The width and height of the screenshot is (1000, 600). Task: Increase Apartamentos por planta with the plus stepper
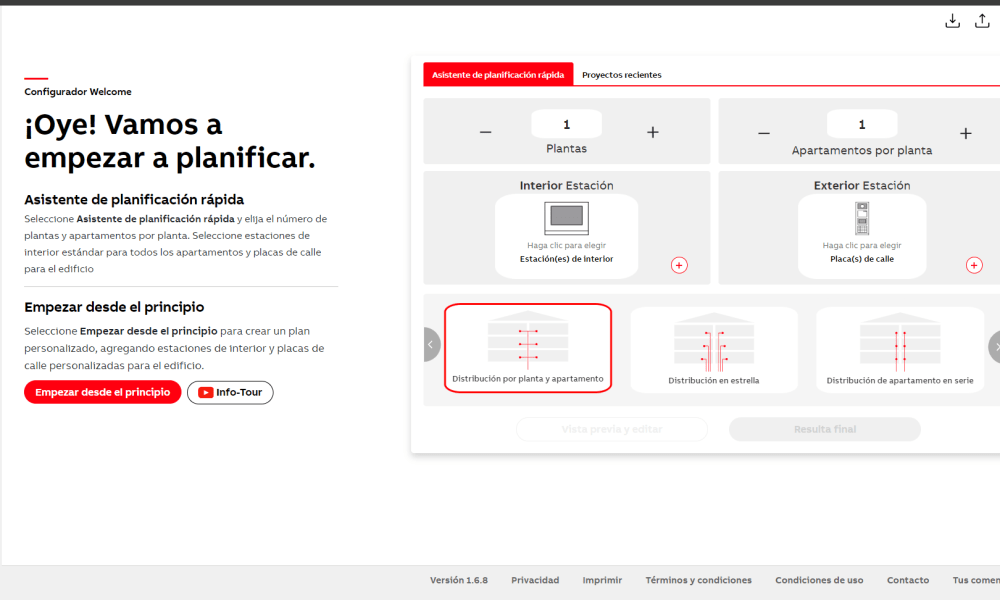point(965,131)
